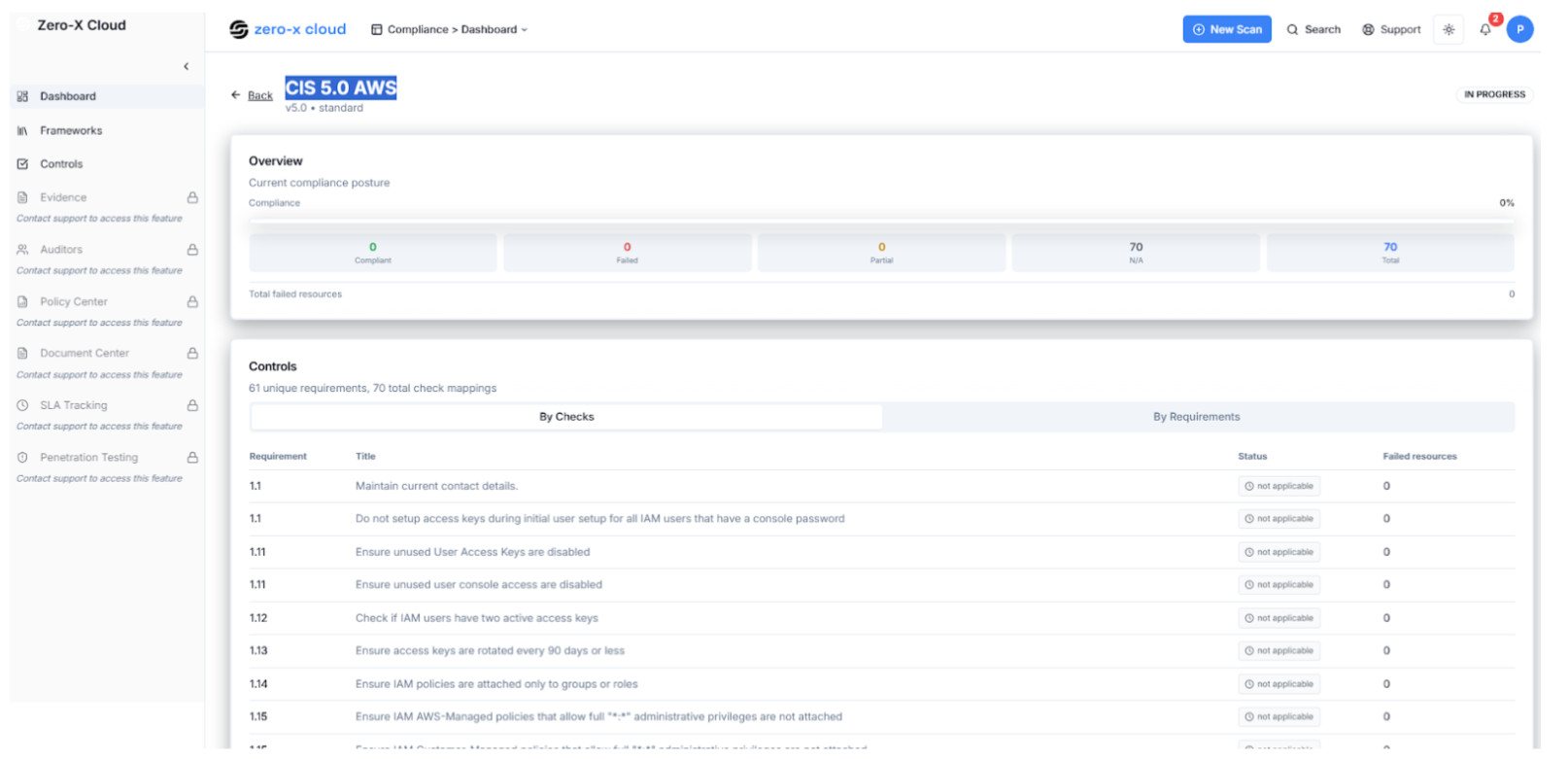Click not applicable badge in row 1.14
Viewport: 1568px width, 759px height.
point(1278,684)
